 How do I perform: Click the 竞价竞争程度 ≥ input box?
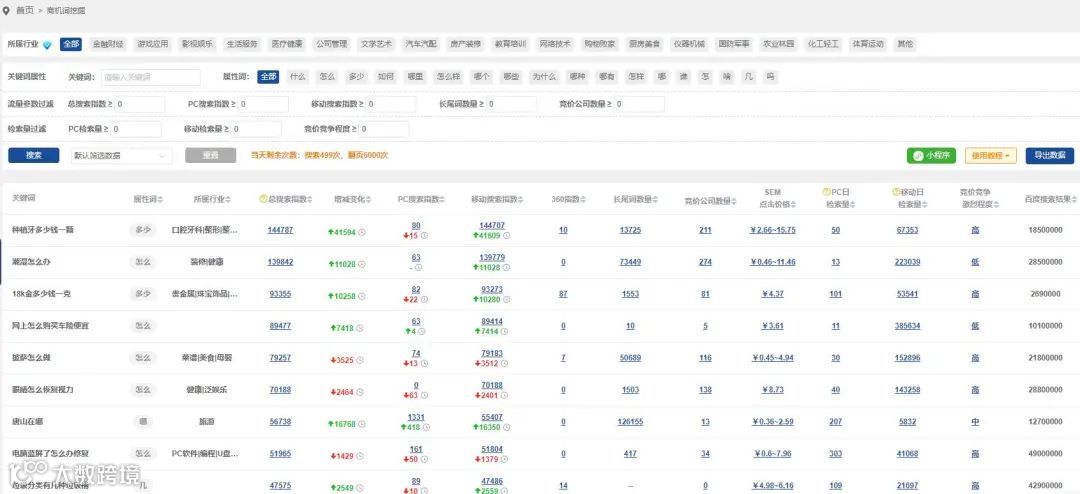pos(384,130)
